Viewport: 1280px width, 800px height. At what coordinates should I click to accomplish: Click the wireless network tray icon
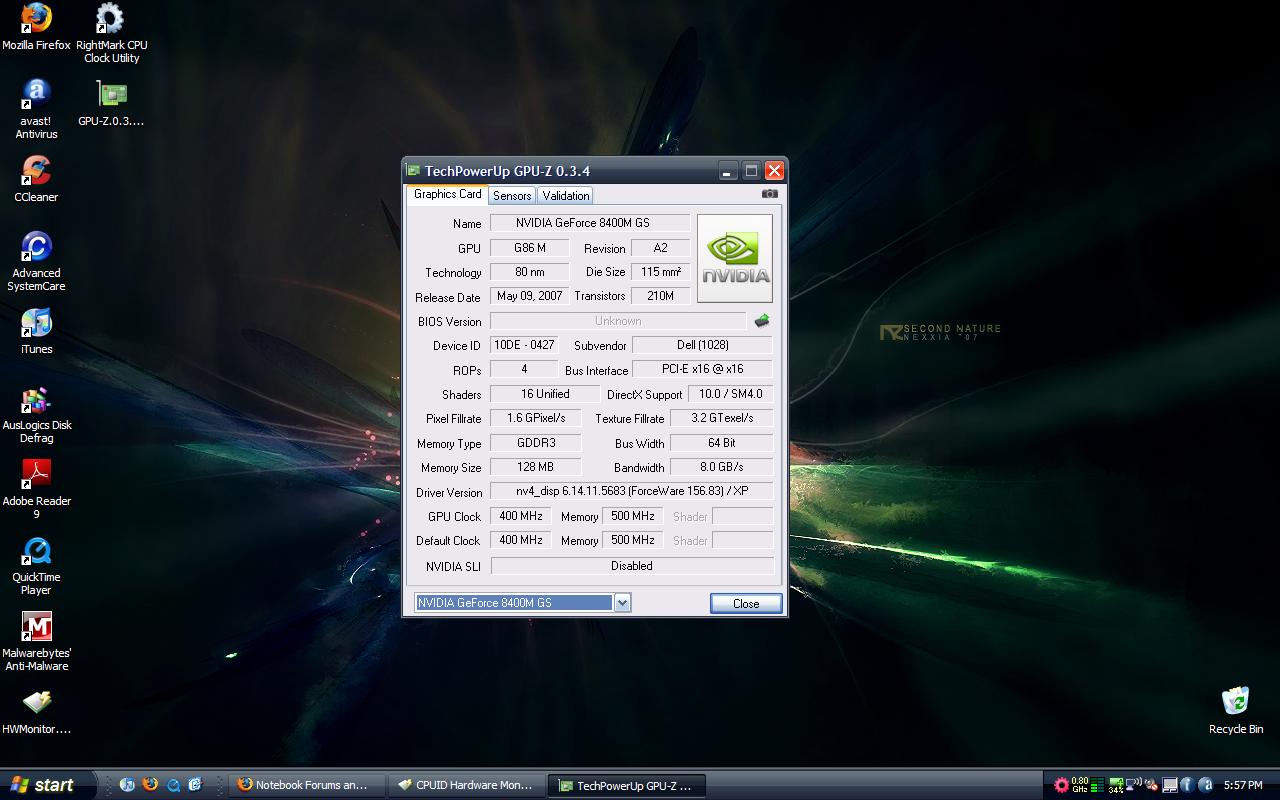coord(1133,784)
